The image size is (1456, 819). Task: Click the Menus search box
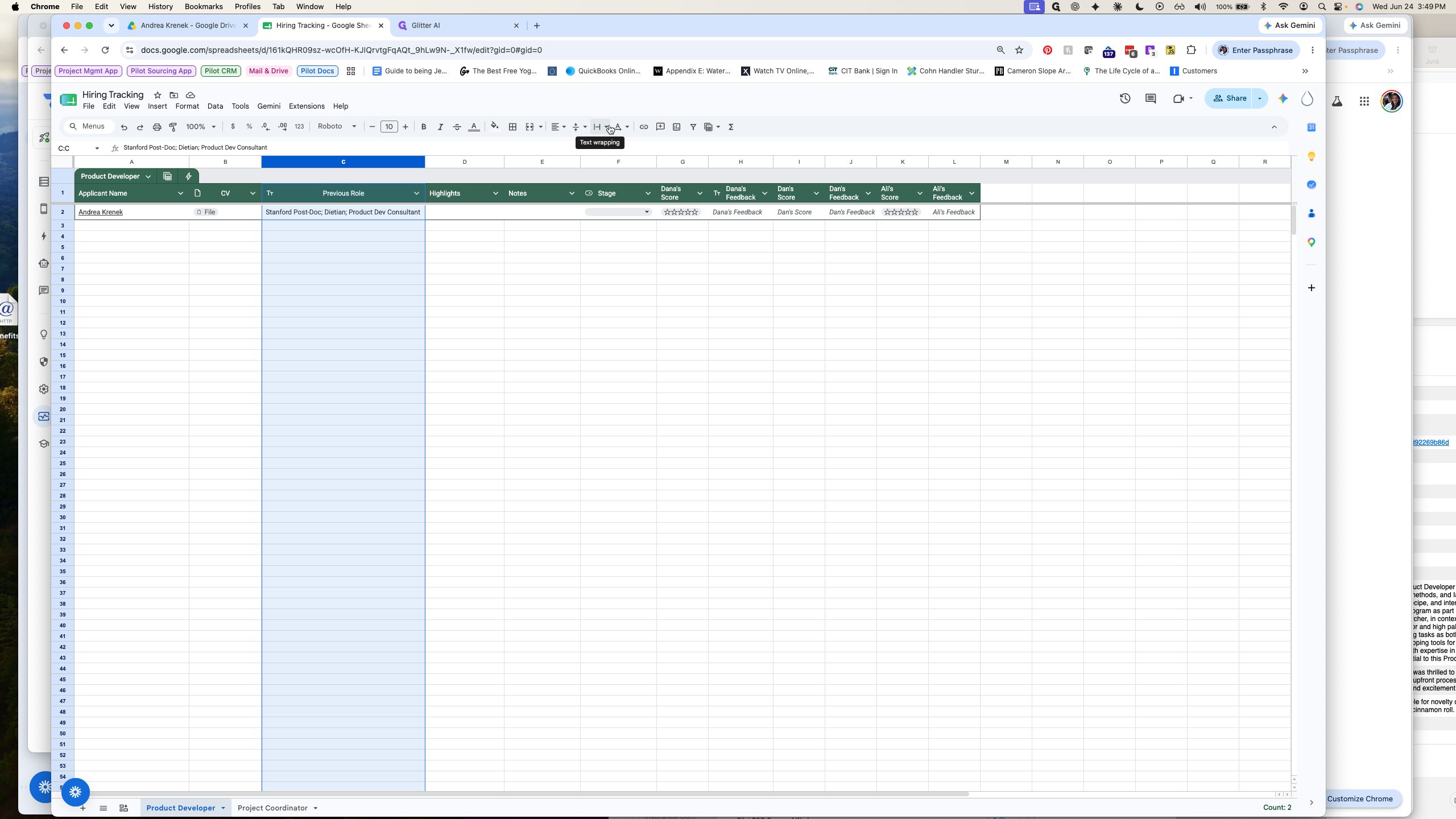point(89,126)
